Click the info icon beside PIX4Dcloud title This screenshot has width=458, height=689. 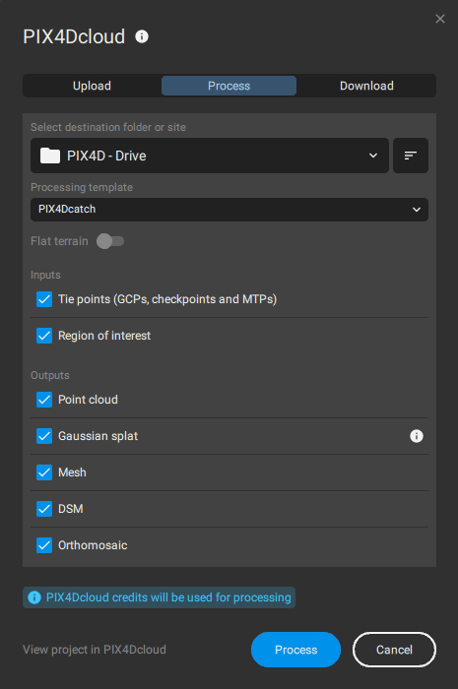click(x=142, y=36)
